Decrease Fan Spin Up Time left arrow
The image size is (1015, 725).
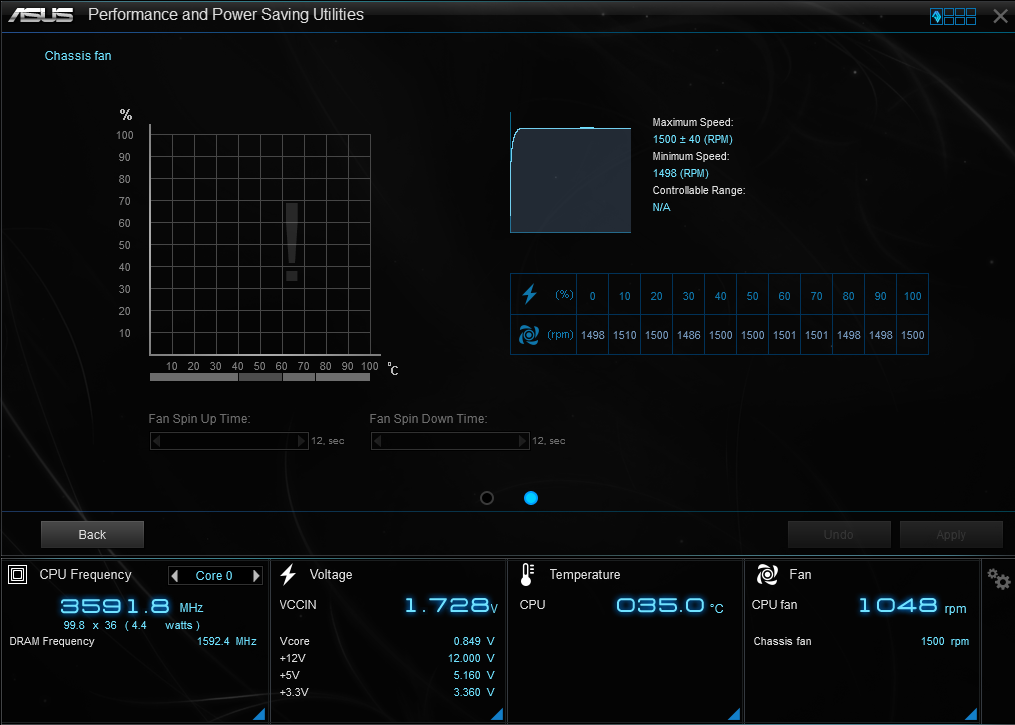[x=156, y=441]
